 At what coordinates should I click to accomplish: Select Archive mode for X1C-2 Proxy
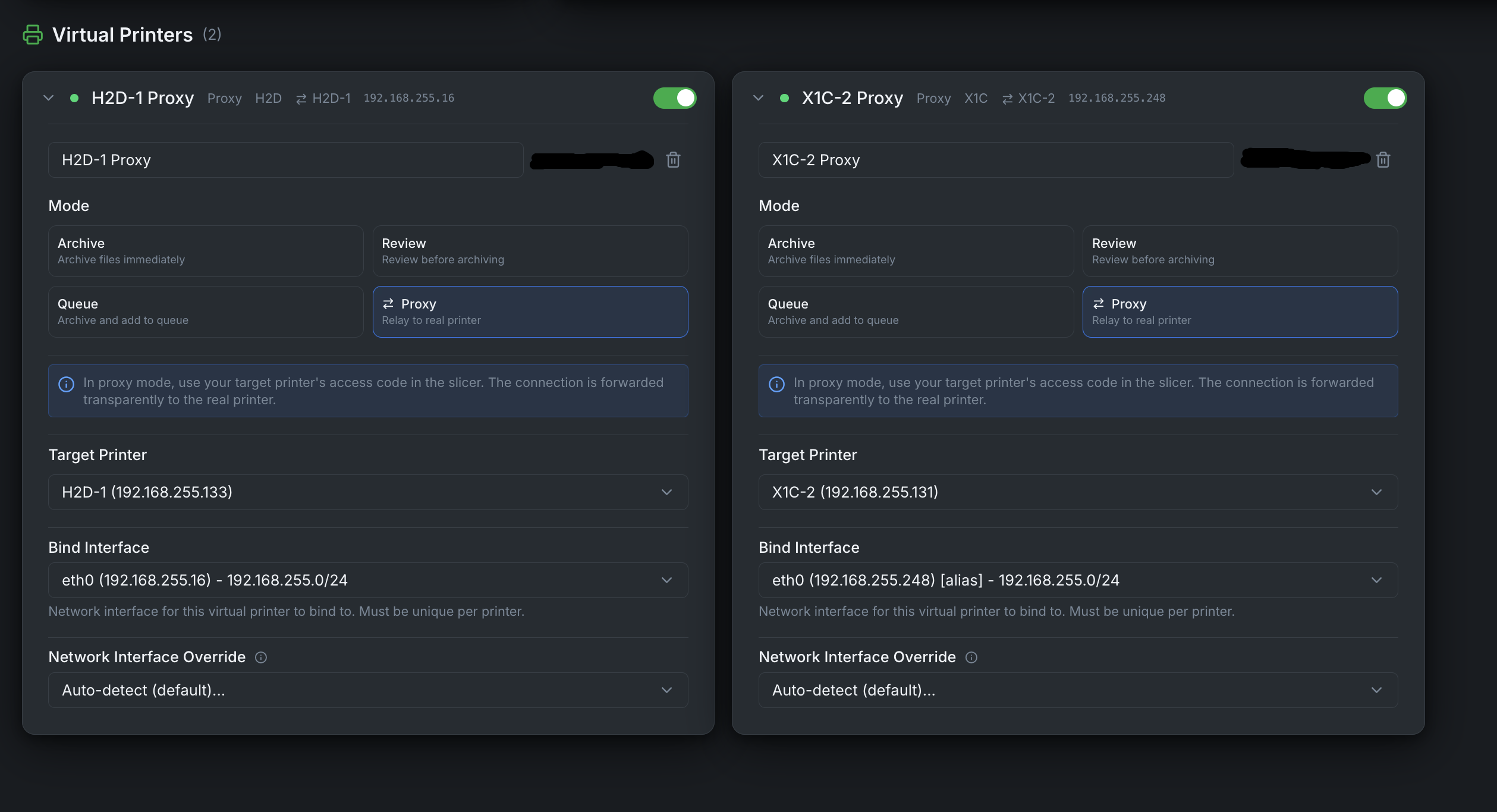tap(916, 251)
